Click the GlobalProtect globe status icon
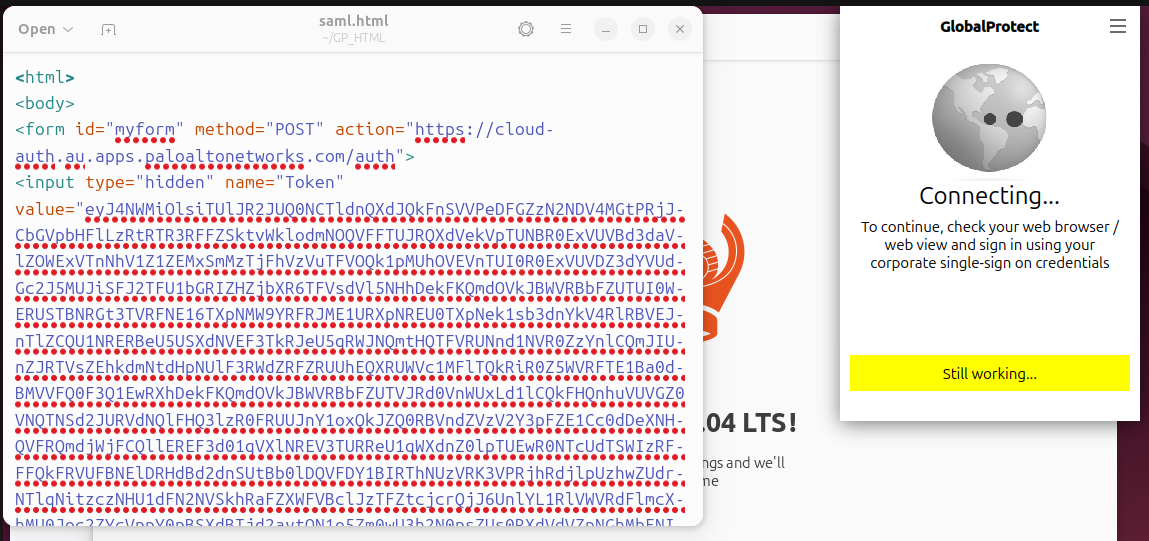This screenshot has height=541, width=1149. (x=989, y=119)
